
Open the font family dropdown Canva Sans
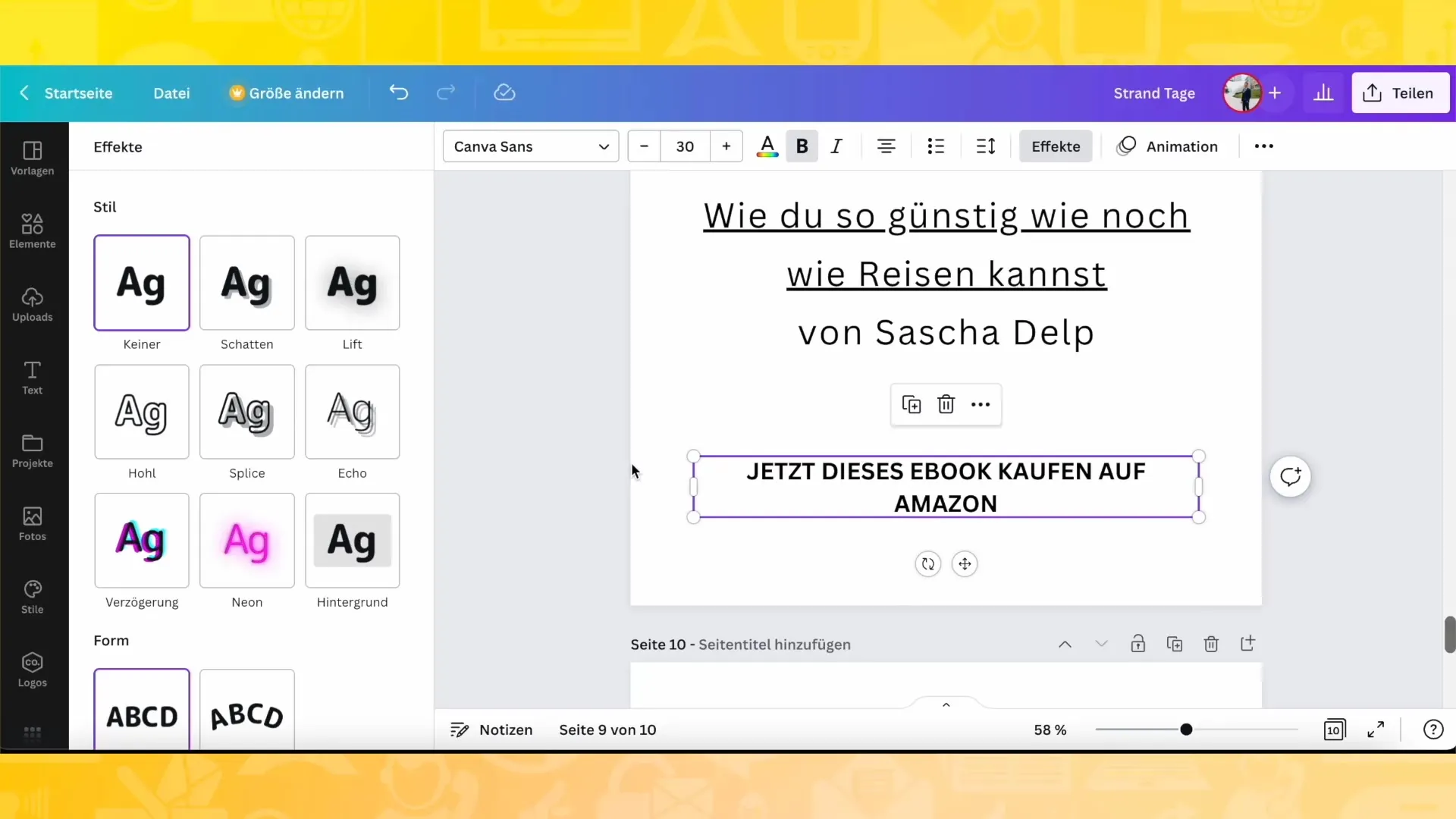click(529, 146)
